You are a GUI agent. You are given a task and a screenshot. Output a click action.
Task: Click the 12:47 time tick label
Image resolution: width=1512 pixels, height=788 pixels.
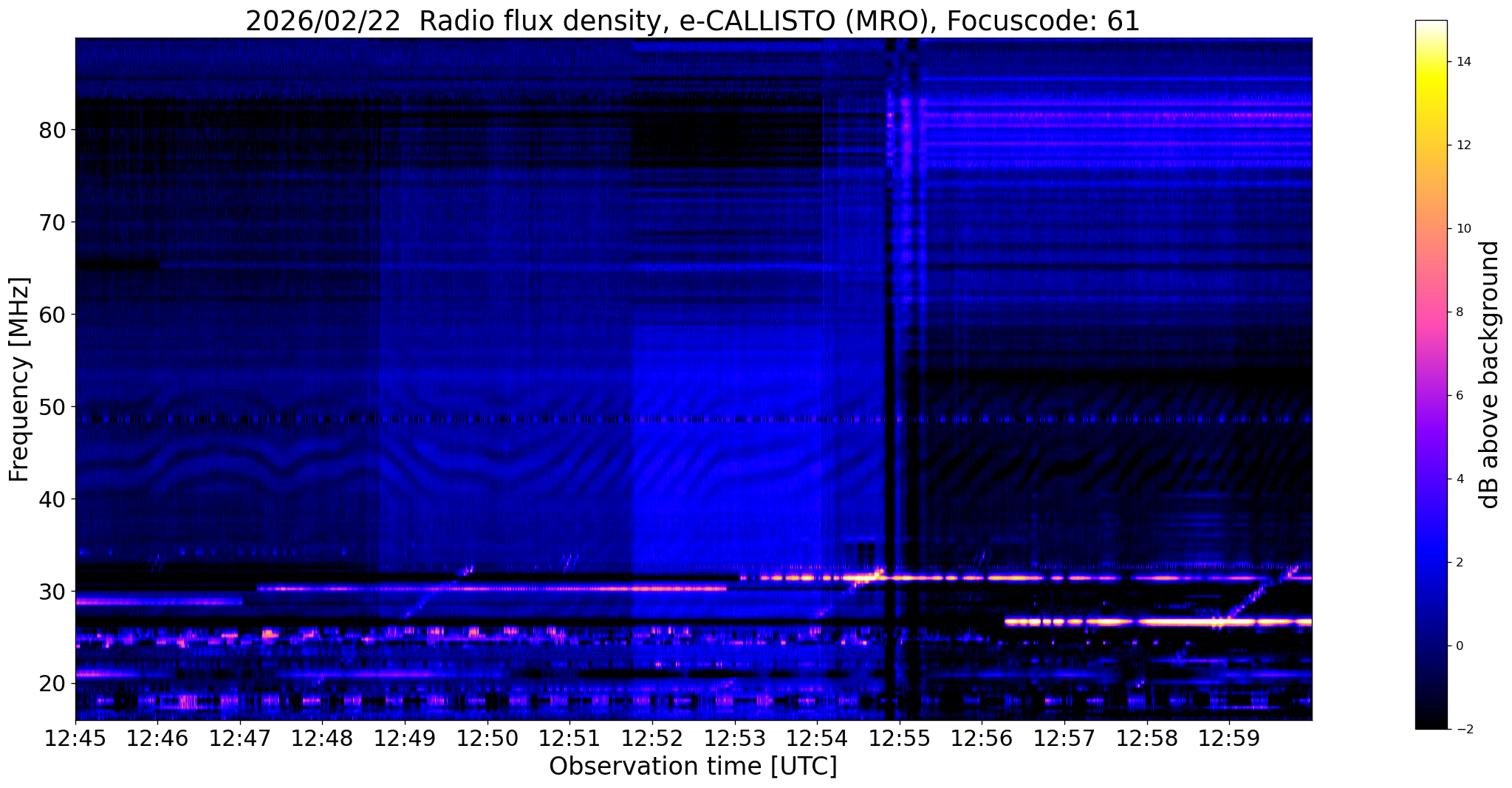(240, 739)
